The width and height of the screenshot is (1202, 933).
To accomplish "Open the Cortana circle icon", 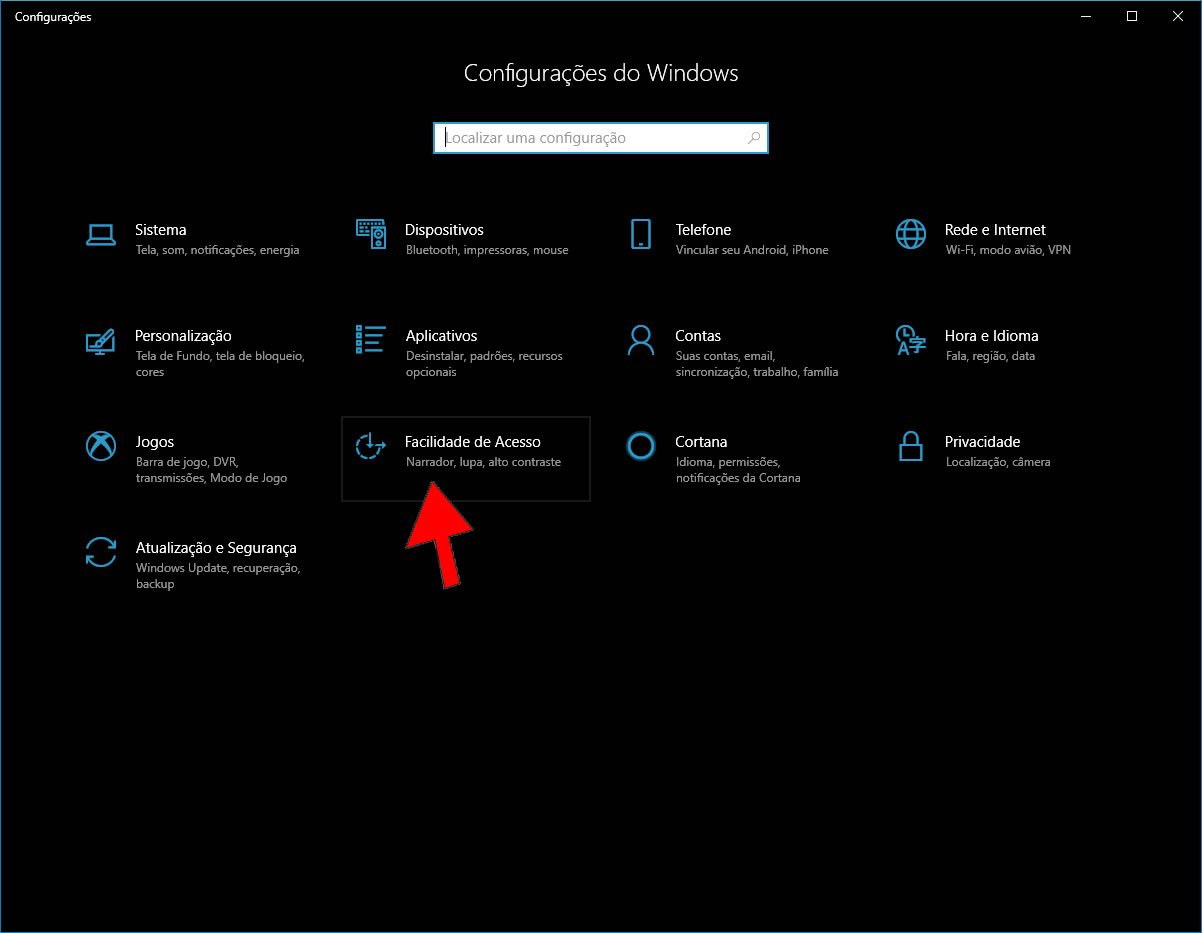I will (x=641, y=446).
